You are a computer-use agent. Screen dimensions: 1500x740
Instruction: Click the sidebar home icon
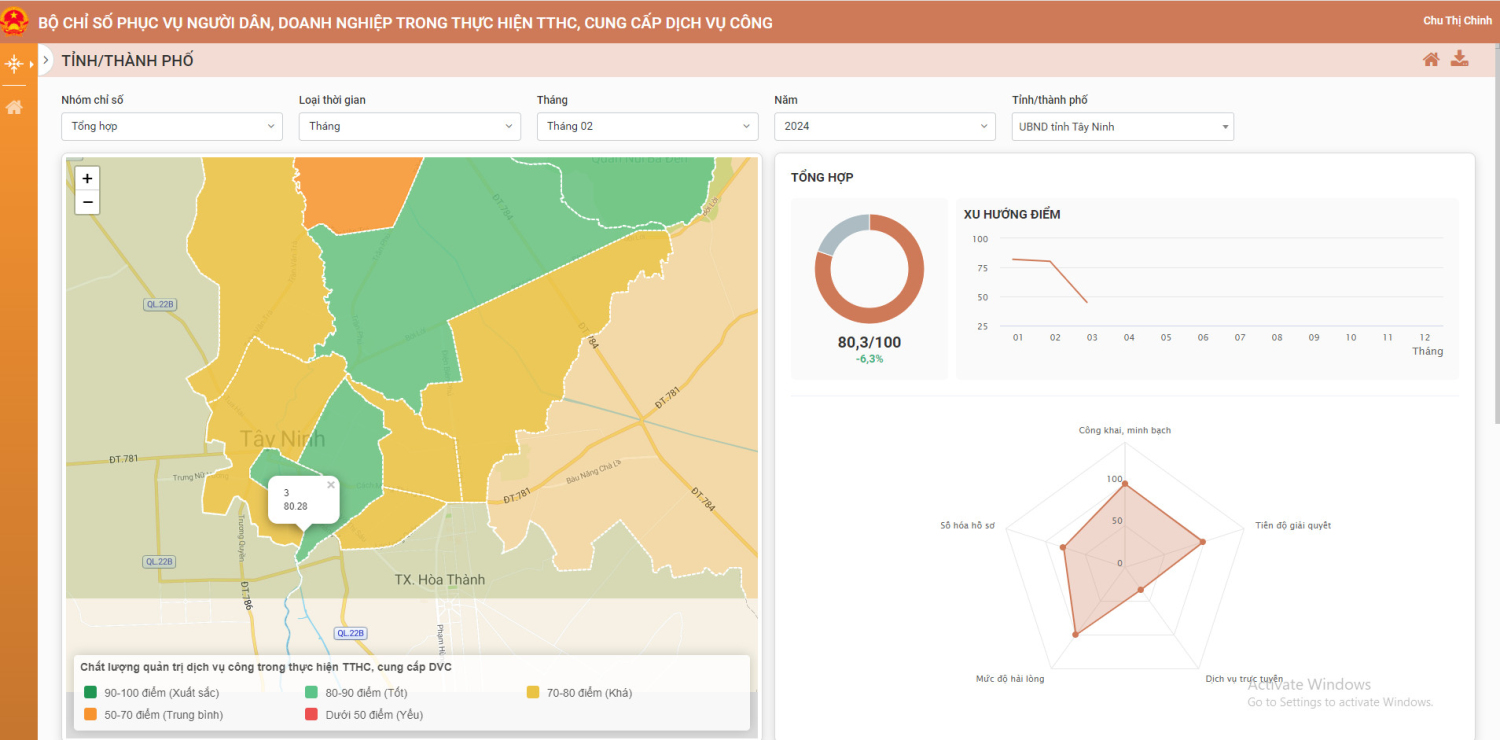point(14,107)
